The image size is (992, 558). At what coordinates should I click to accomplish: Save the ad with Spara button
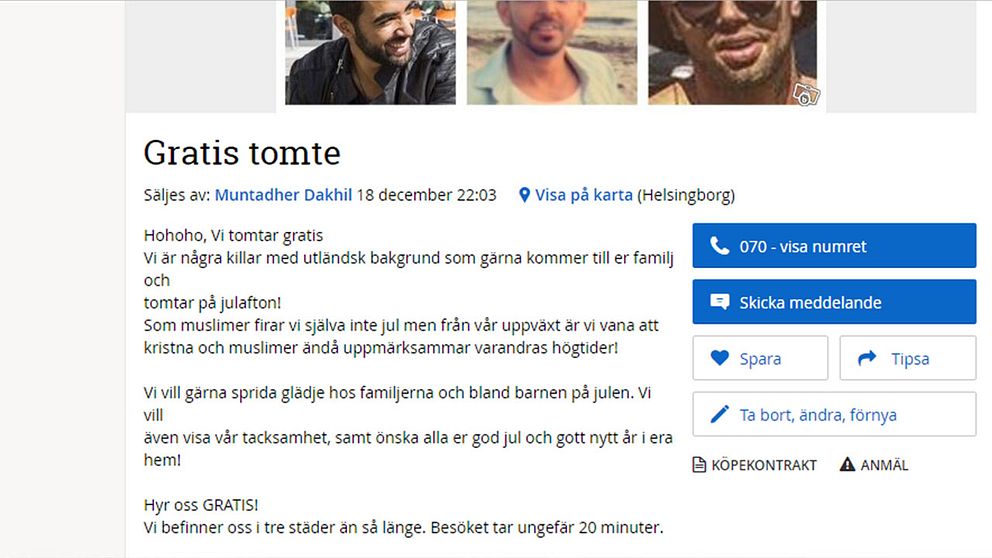(x=760, y=358)
